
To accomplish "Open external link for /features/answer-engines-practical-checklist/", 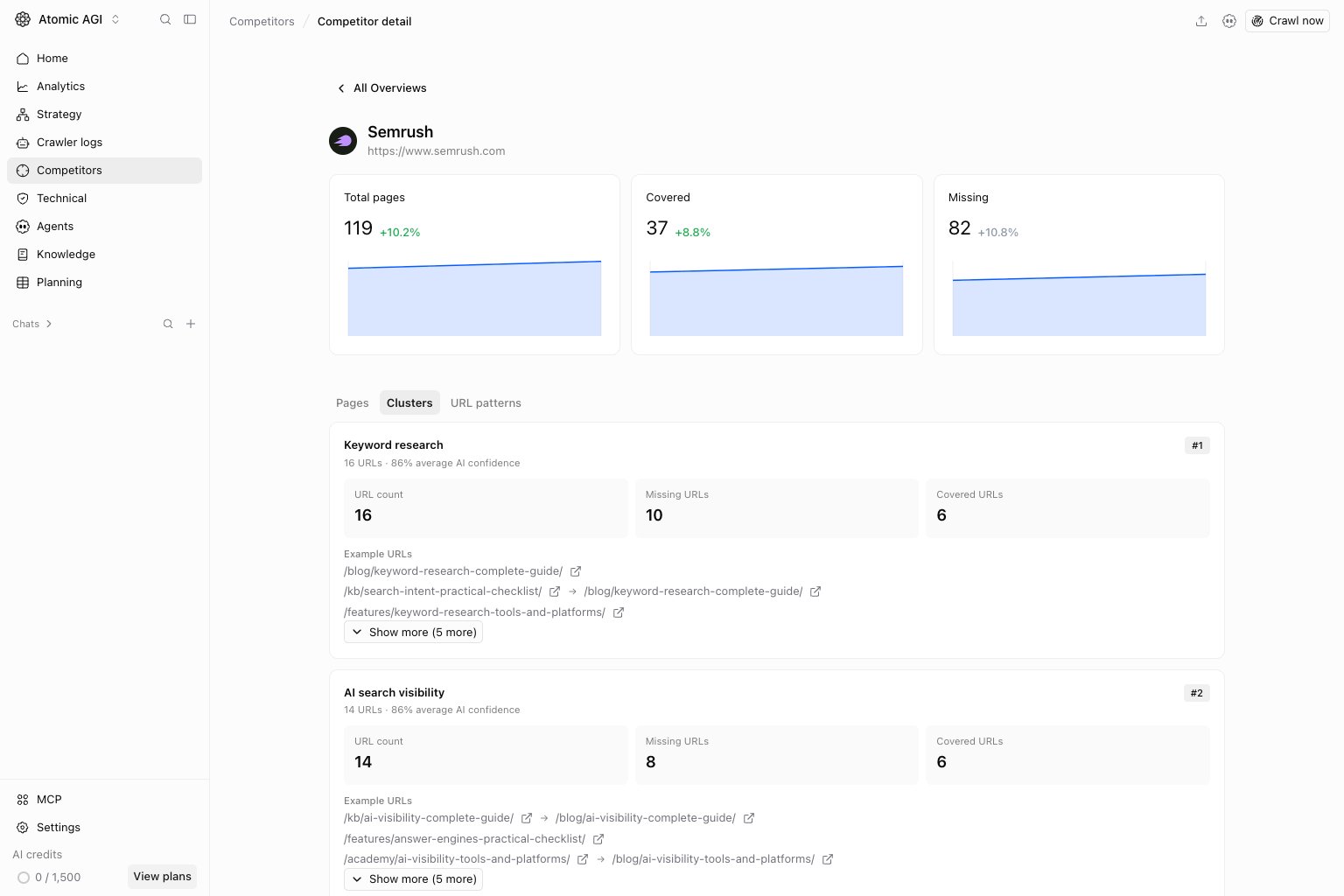I will tap(598, 839).
